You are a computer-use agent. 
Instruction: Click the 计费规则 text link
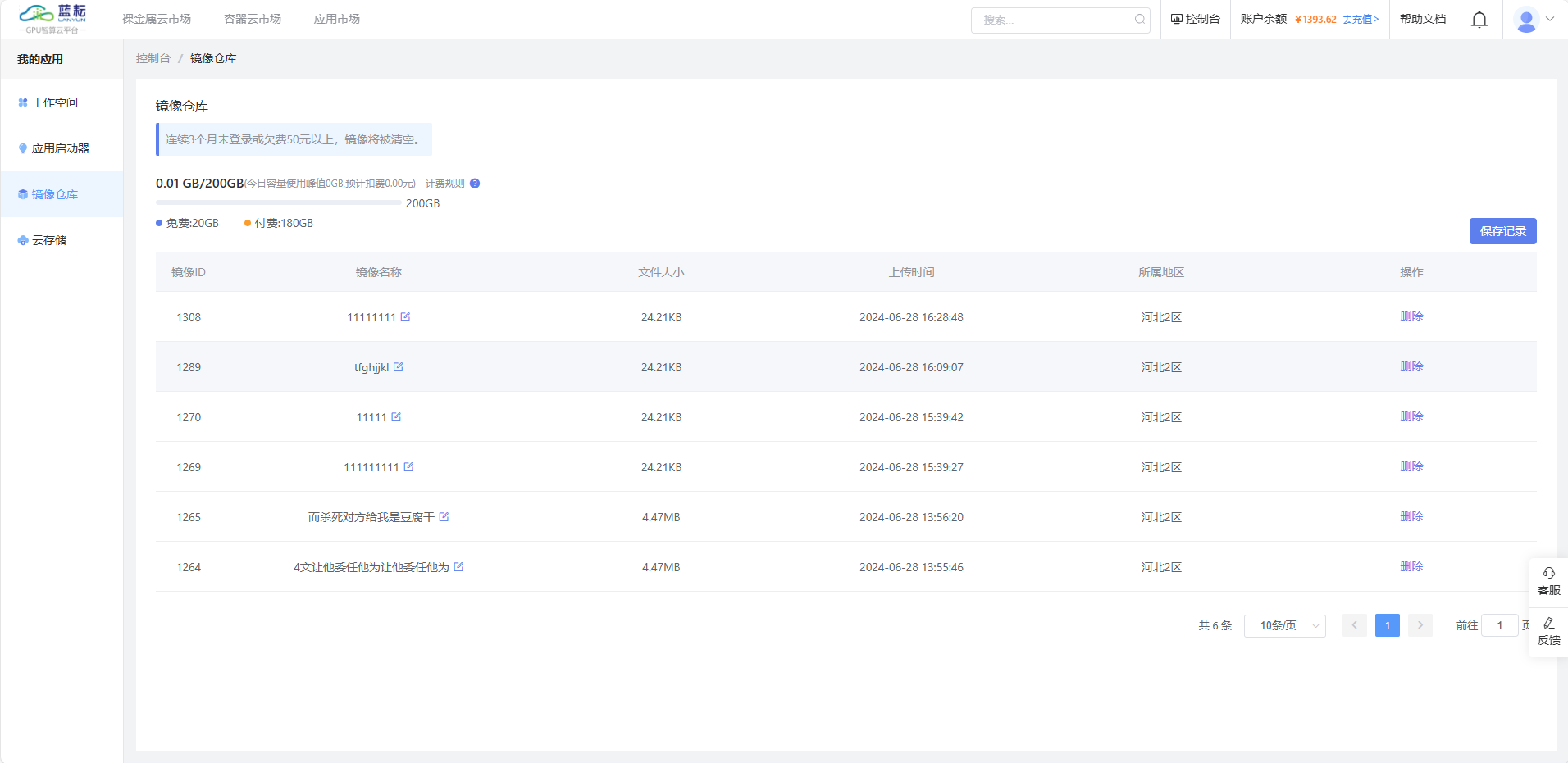[x=444, y=184]
